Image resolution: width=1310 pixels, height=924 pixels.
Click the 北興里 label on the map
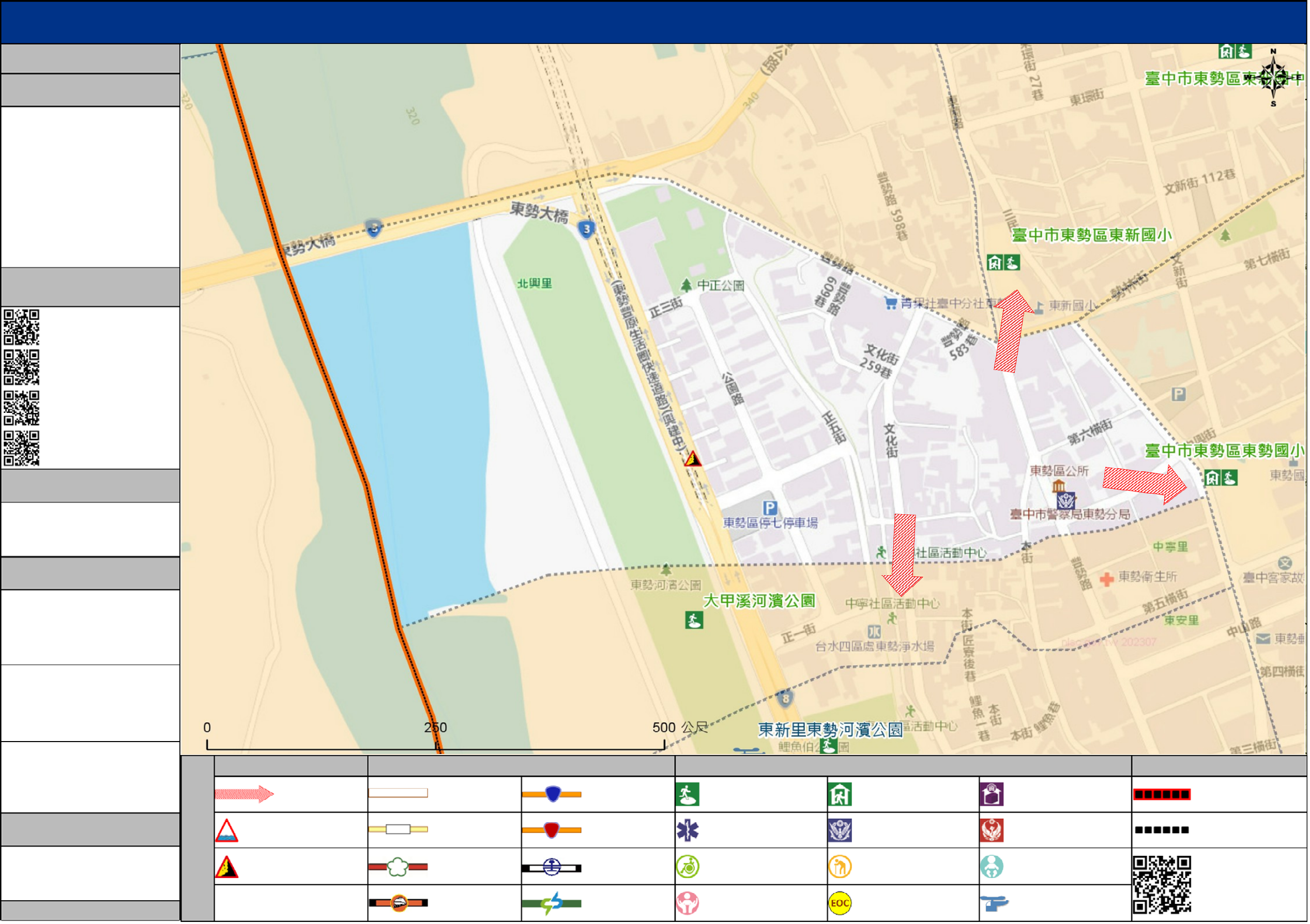pyautogui.click(x=535, y=284)
